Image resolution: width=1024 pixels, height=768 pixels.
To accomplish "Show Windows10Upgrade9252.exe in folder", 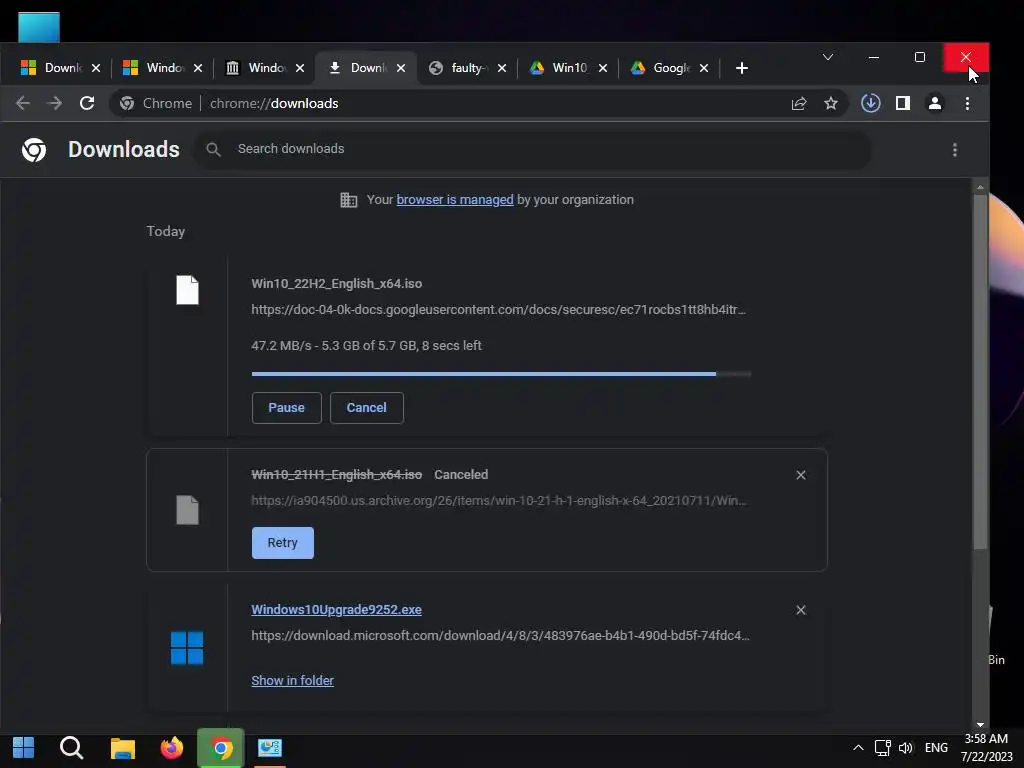I will [293, 680].
